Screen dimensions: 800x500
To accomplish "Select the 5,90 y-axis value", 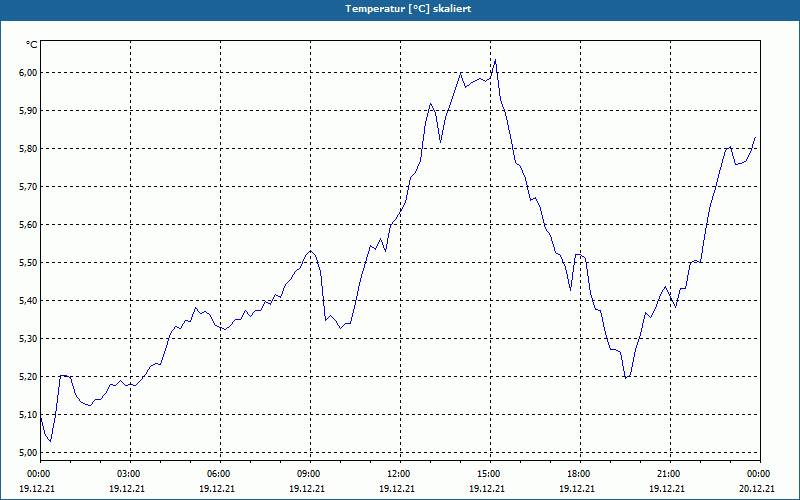I will [29, 111].
